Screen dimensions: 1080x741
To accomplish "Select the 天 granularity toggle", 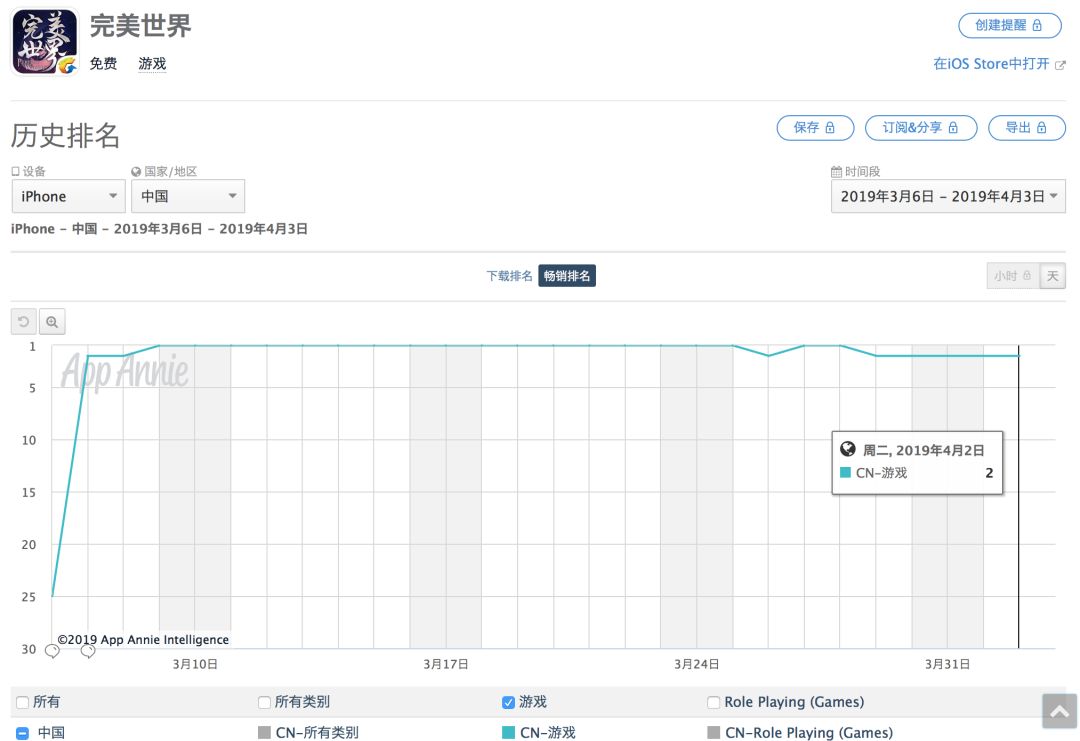I will coord(1052,276).
